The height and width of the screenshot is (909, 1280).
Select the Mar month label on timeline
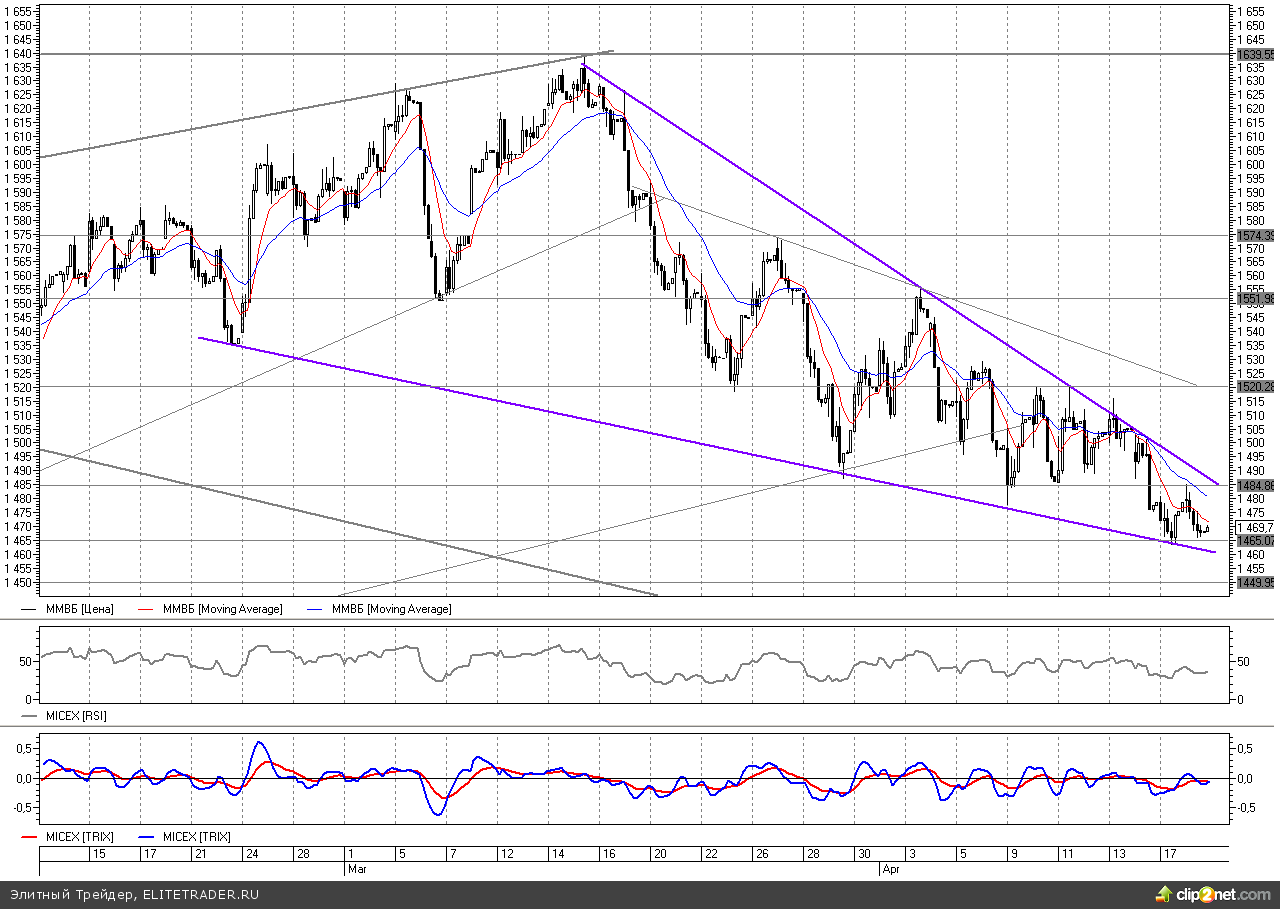[358, 869]
